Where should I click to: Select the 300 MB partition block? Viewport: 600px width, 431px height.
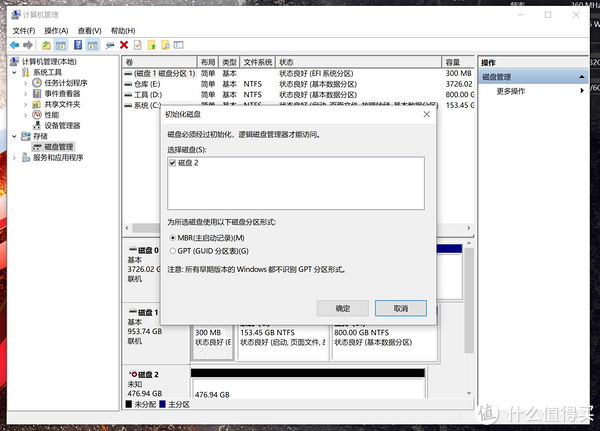pos(213,344)
